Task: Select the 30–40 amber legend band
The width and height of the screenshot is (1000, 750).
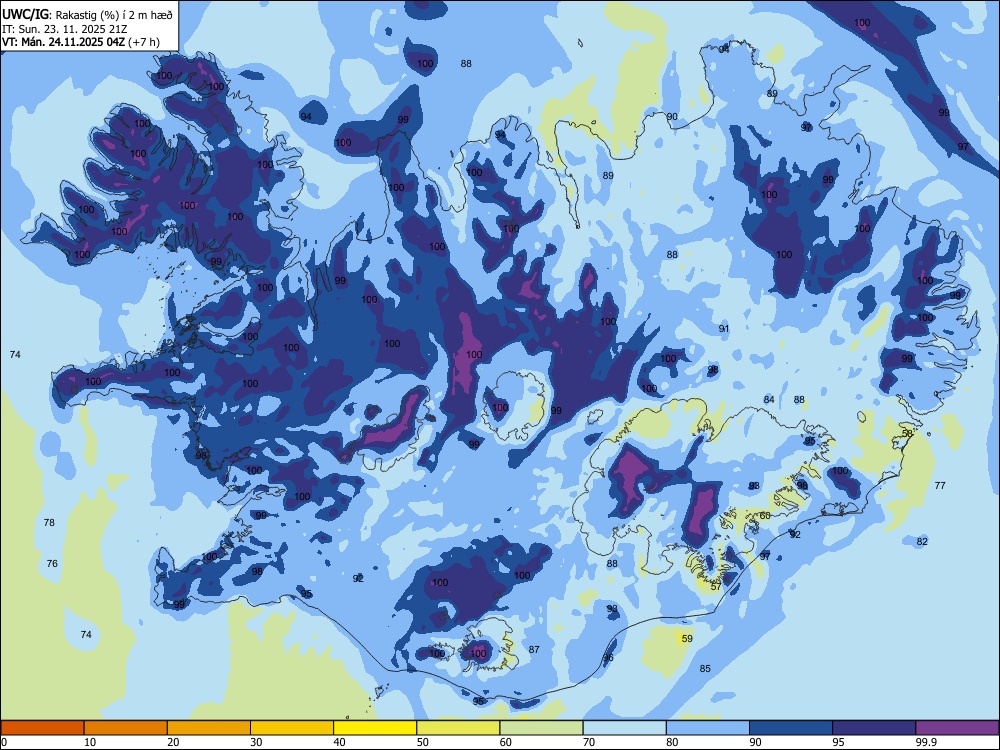Action: pos(292,728)
